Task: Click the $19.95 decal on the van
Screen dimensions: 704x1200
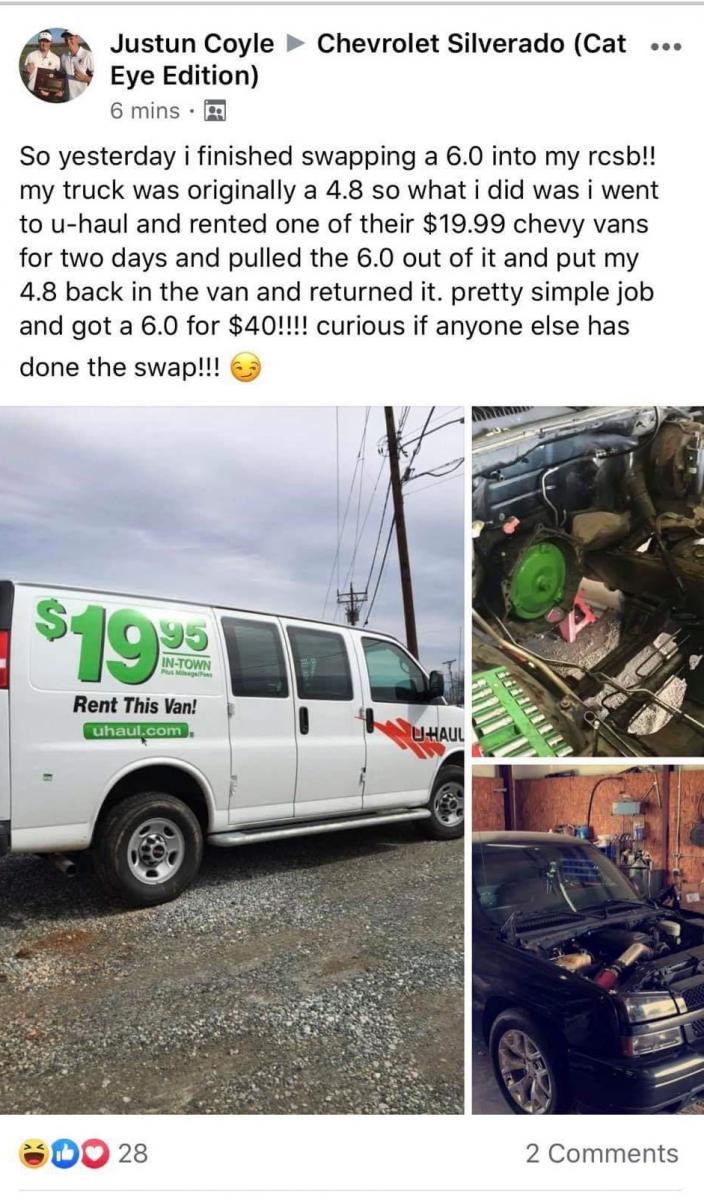Action: click(x=122, y=640)
